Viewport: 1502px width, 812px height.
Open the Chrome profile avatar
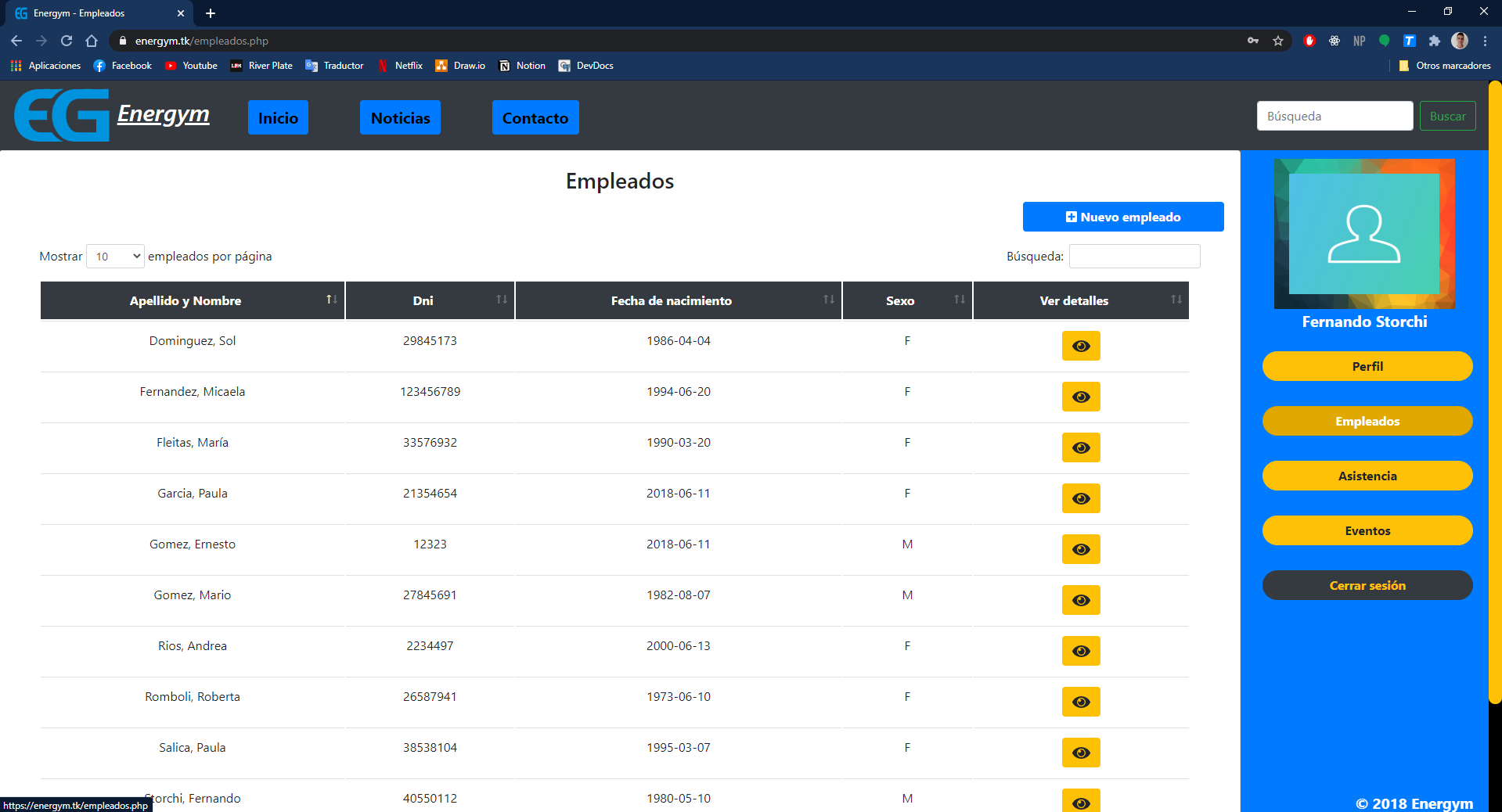(x=1460, y=41)
